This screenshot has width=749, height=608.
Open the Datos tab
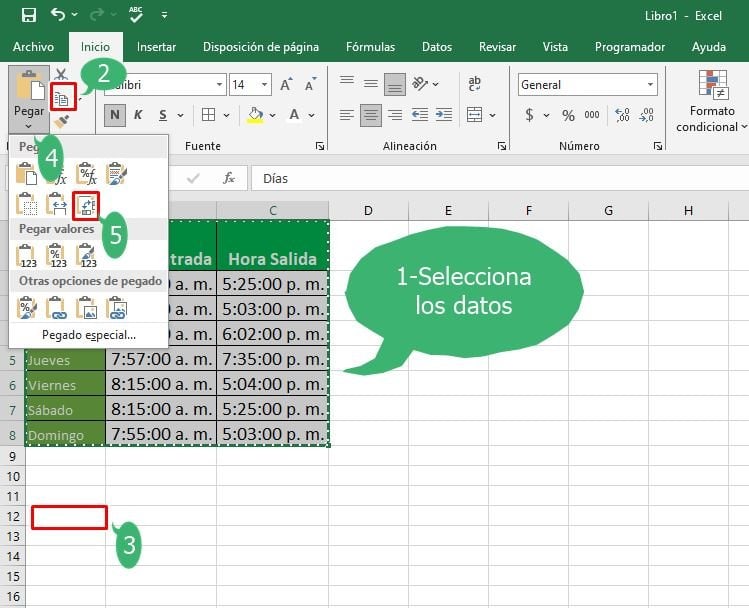coord(437,47)
